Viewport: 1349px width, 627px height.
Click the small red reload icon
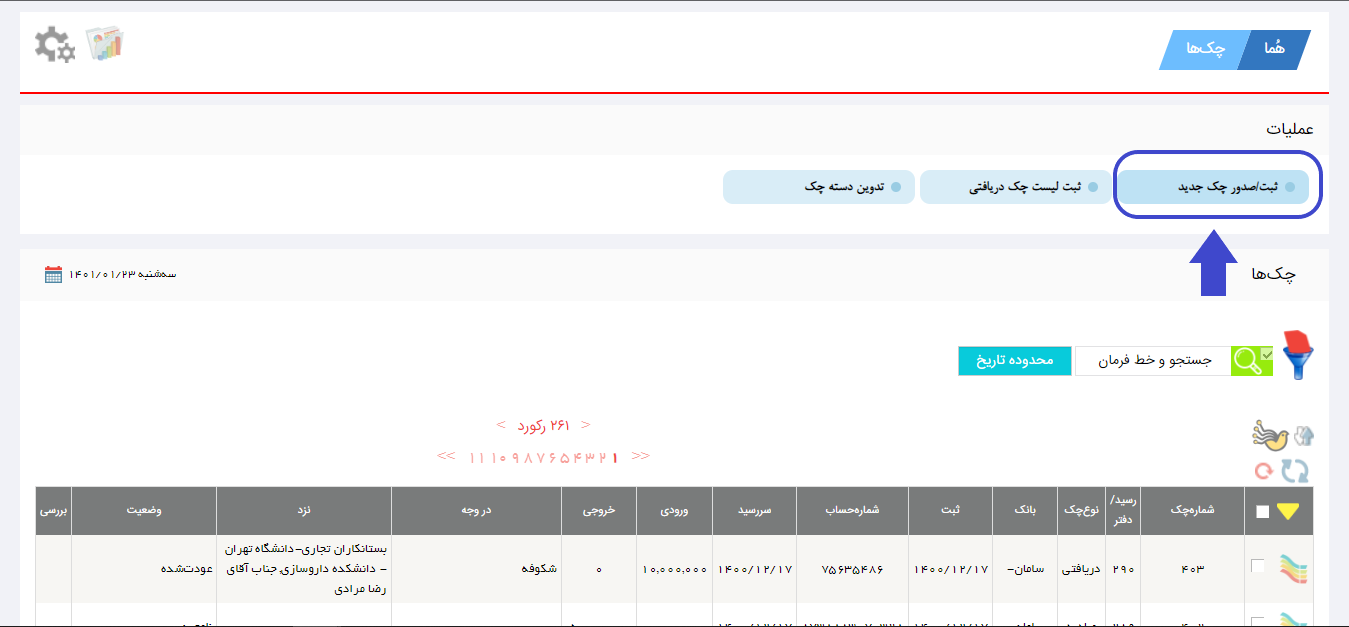click(1264, 471)
